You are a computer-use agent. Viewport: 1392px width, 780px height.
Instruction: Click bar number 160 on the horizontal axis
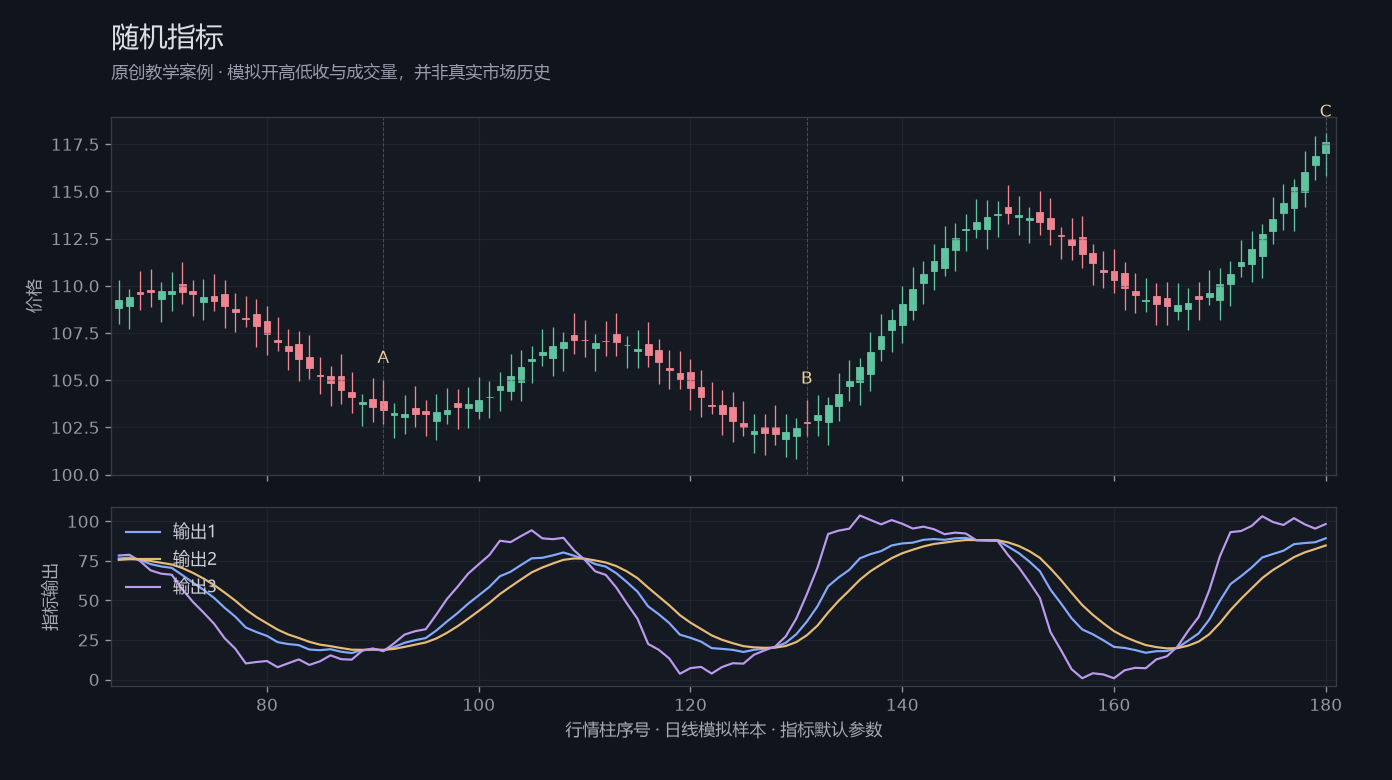coord(1114,704)
